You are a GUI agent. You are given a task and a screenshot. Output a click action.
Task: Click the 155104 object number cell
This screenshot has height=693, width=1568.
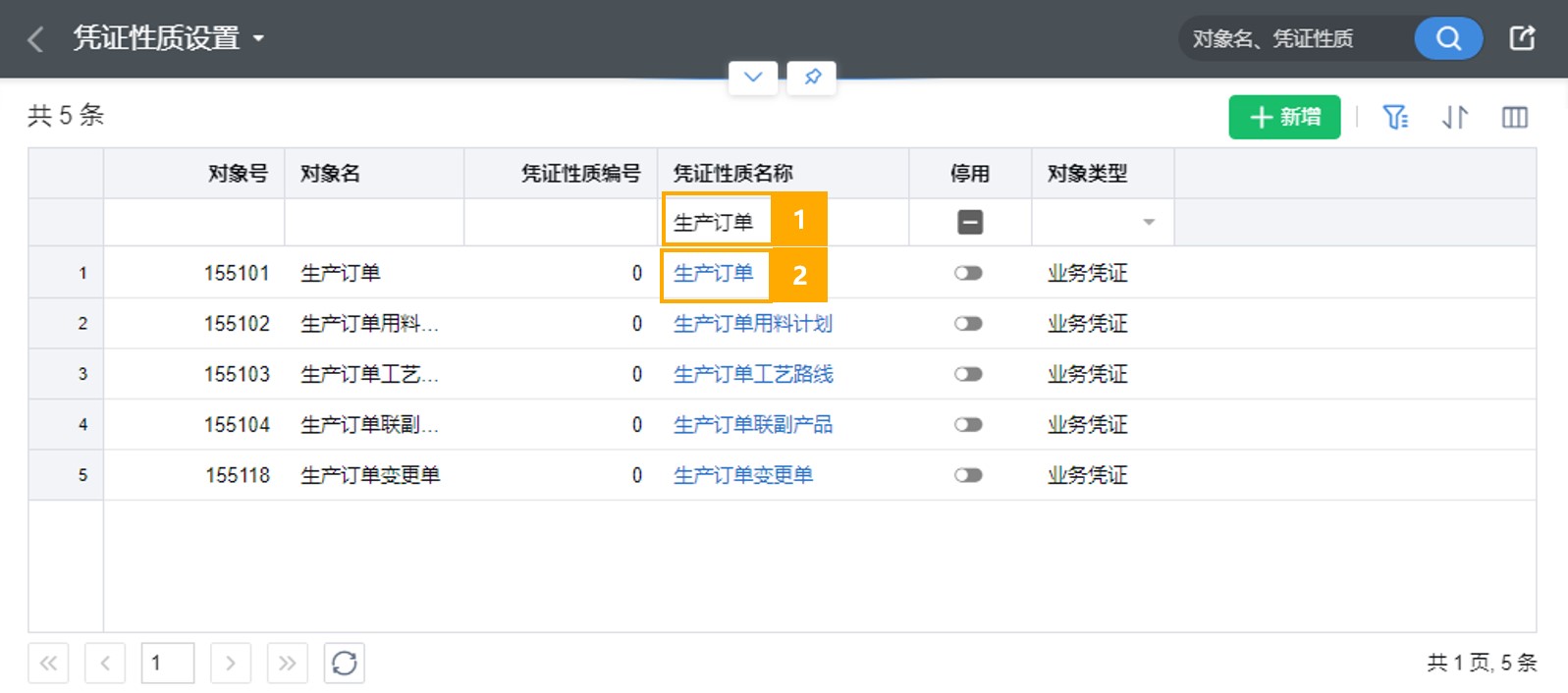pos(194,425)
